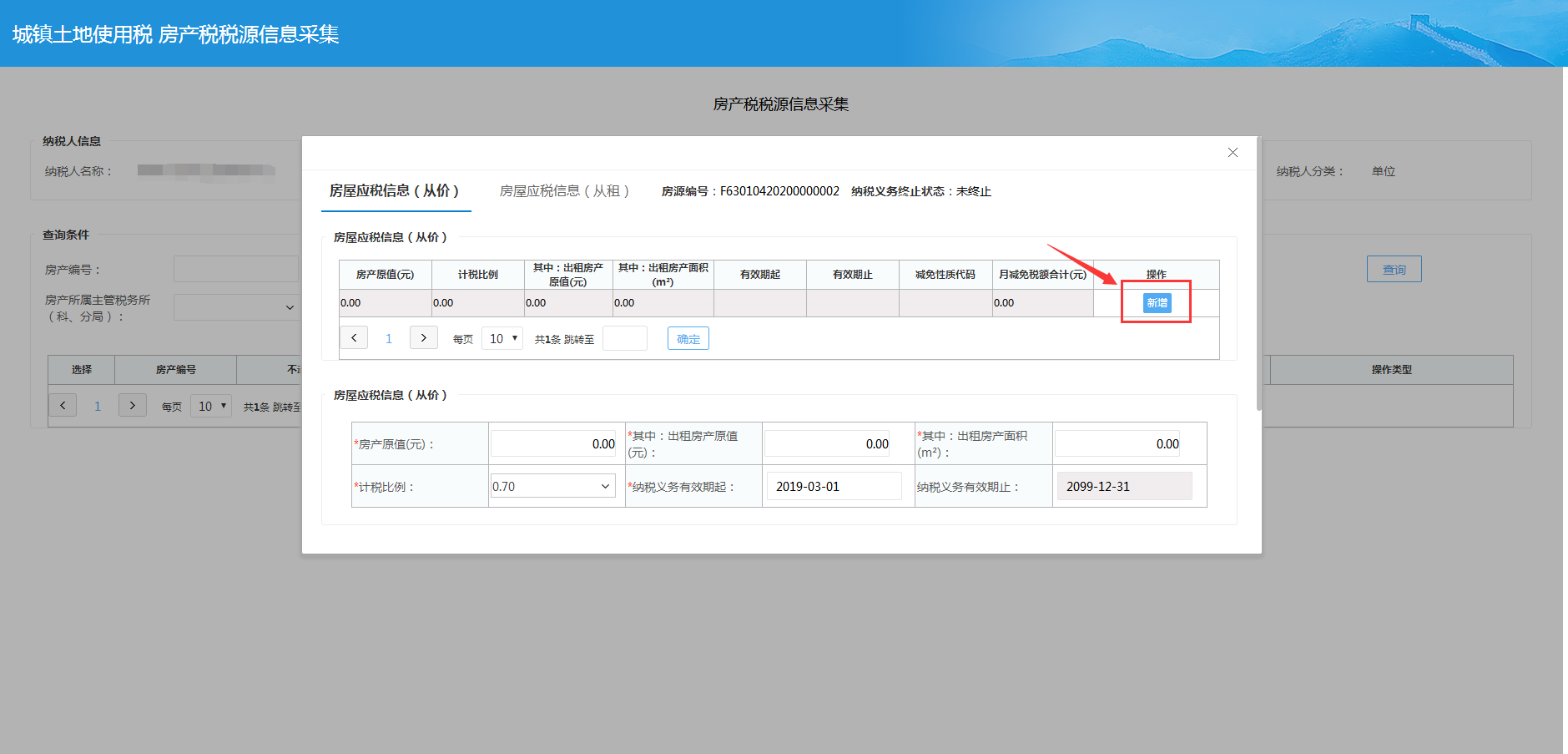This screenshot has width=1568, height=754.
Task: Click inside the 房产原值(元) value field
Action: coord(553,443)
